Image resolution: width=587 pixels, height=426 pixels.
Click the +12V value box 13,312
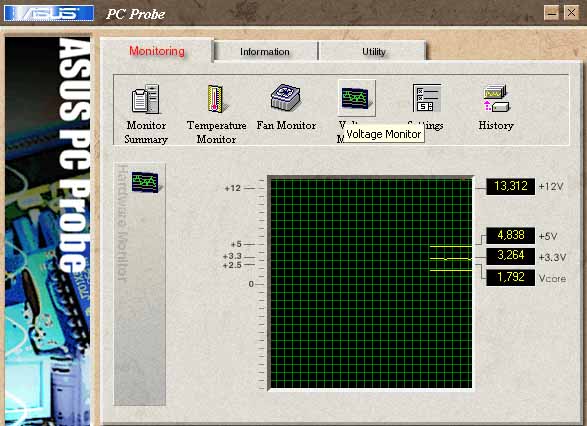tap(510, 186)
